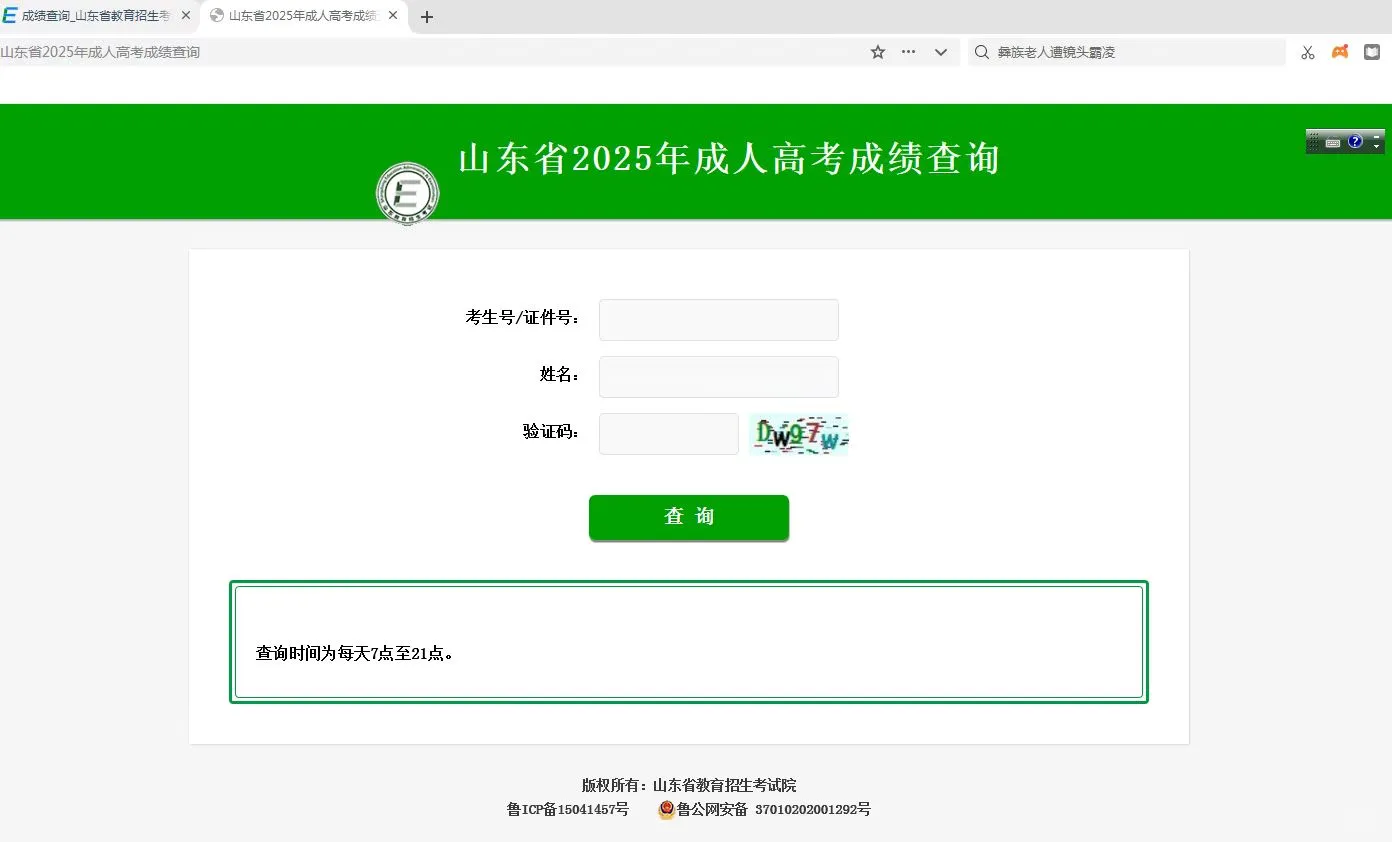The height and width of the screenshot is (842, 1392).
Task: Click the drag handle dots on keyboard widget
Action: tap(1313, 141)
